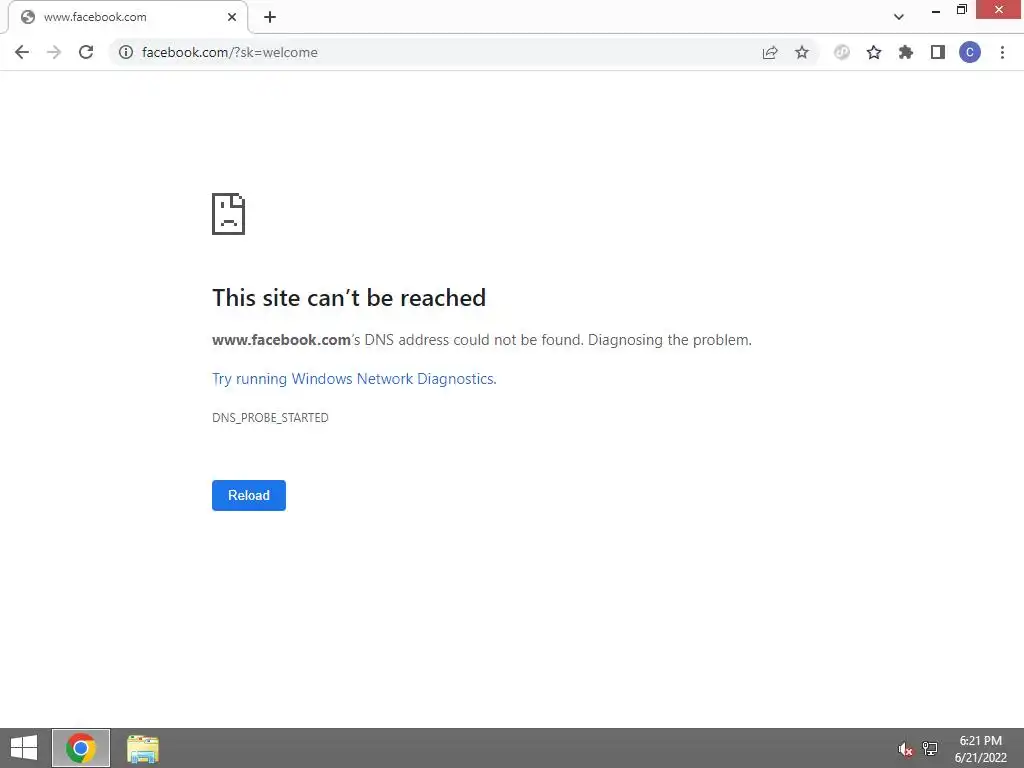
Task: Expand the tab search dropdown chevron
Action: tap(899, 17)
